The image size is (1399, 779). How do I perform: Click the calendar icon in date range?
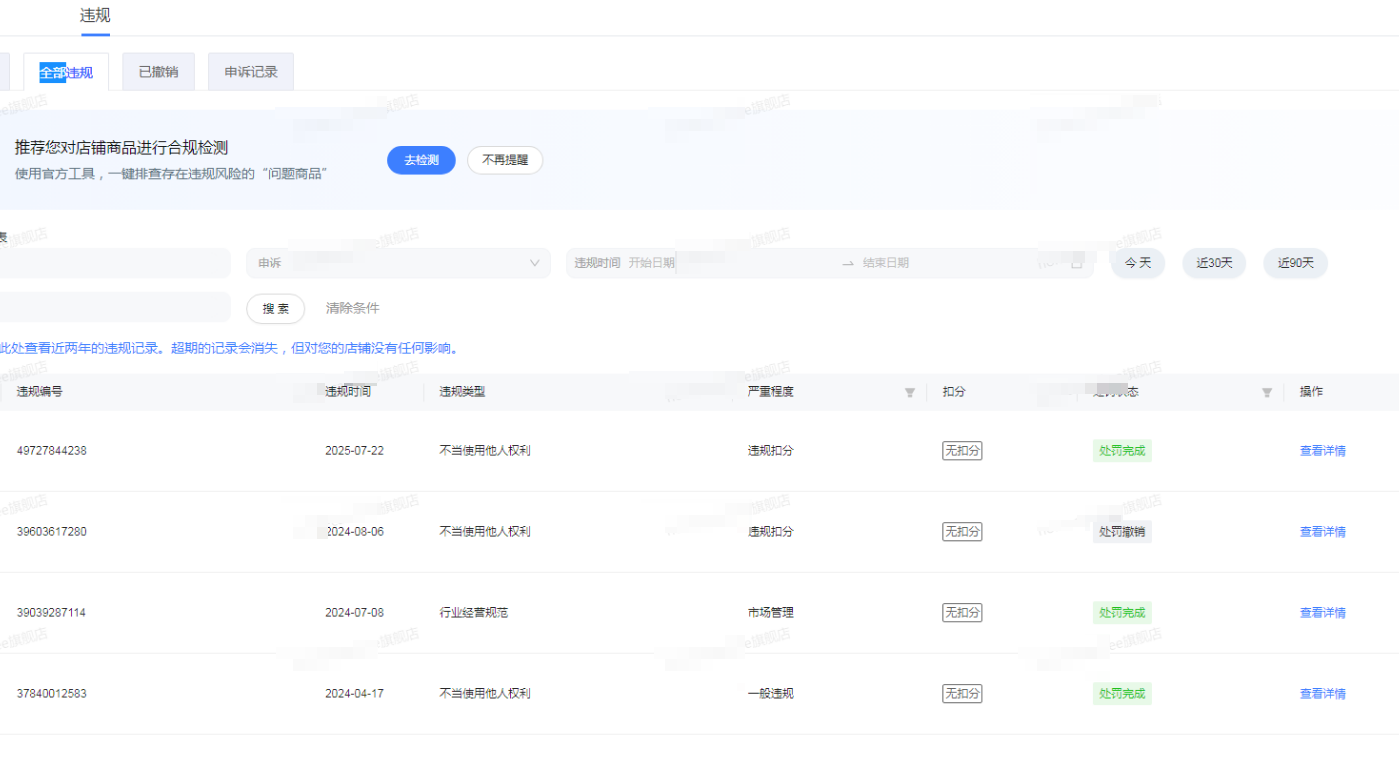tap(1076, 263)
